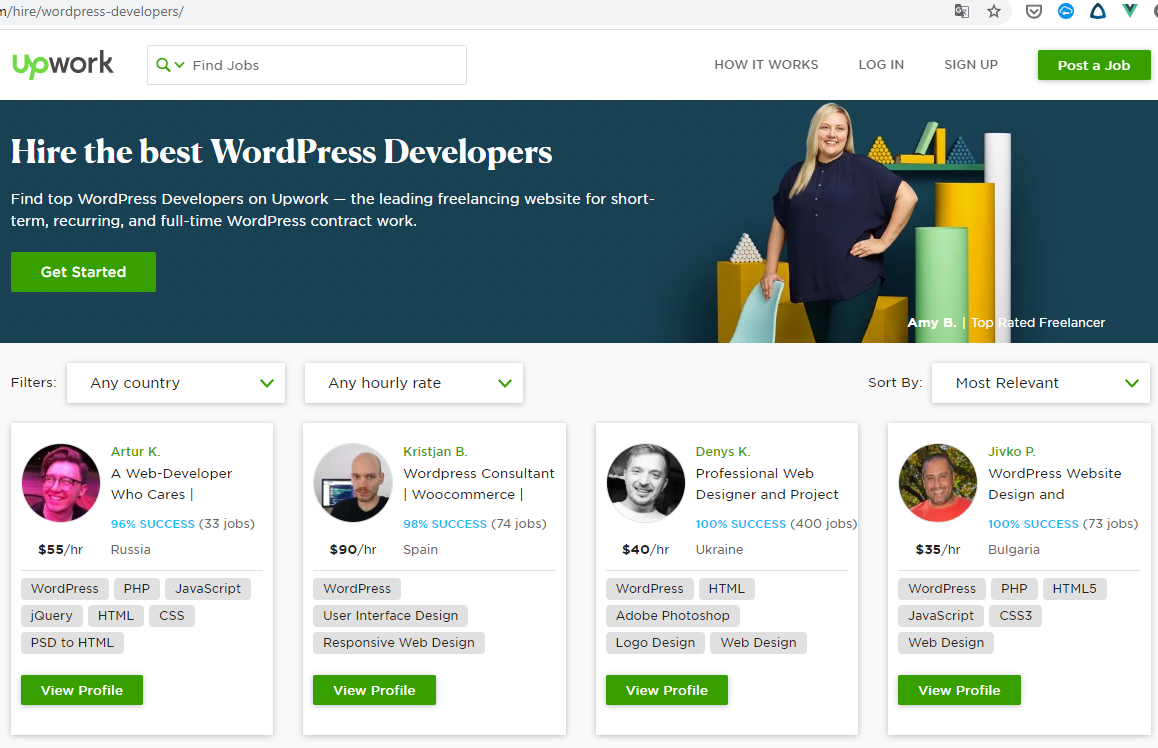
Task: Click 'Professional Web Designer and Project' title
Action: click(x=767, y=484)
